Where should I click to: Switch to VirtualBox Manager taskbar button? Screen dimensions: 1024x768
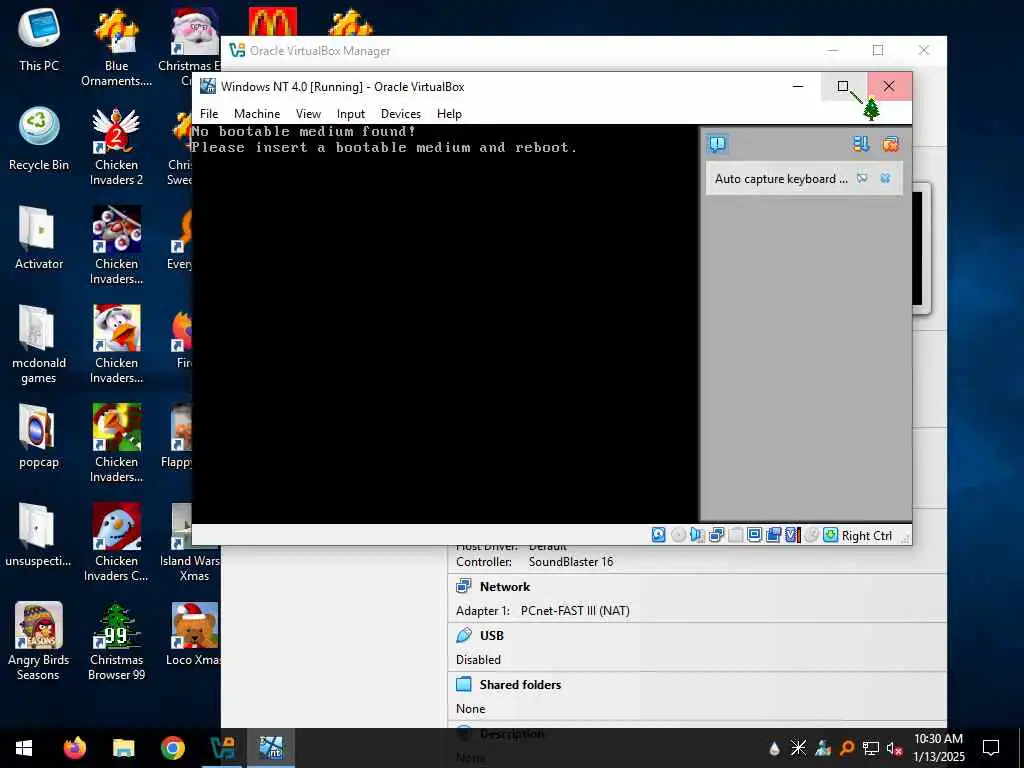(222, 748)
